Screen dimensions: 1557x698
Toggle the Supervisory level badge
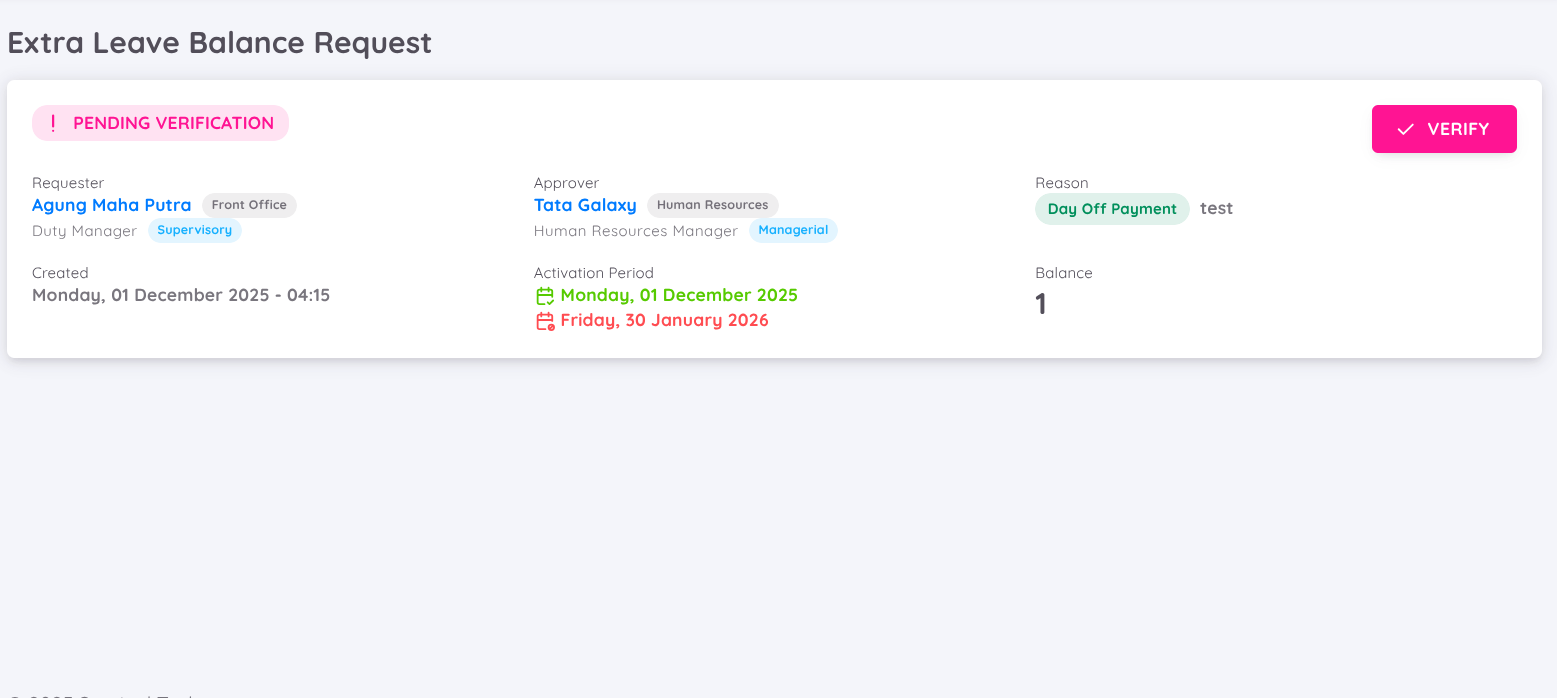coord(194,230)
